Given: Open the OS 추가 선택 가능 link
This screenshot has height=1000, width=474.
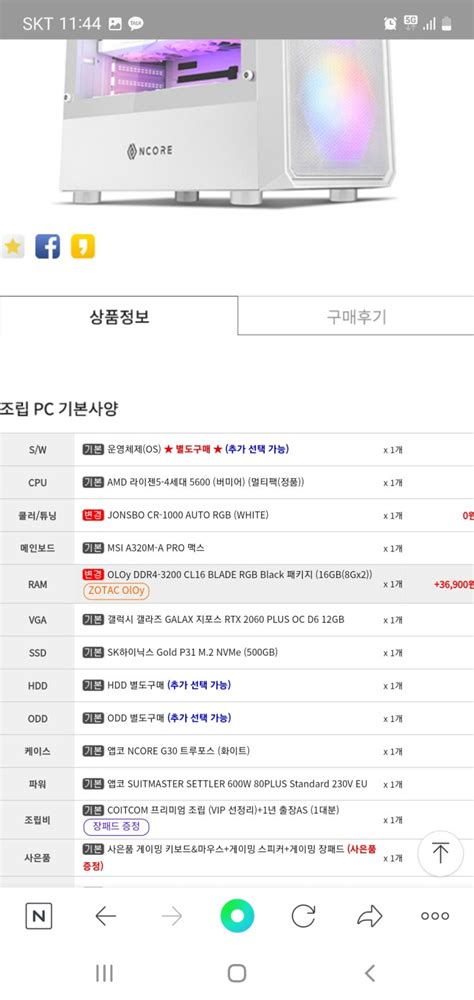Looking at the screenshot, I should pyautogui.click(x=256, y=449).
